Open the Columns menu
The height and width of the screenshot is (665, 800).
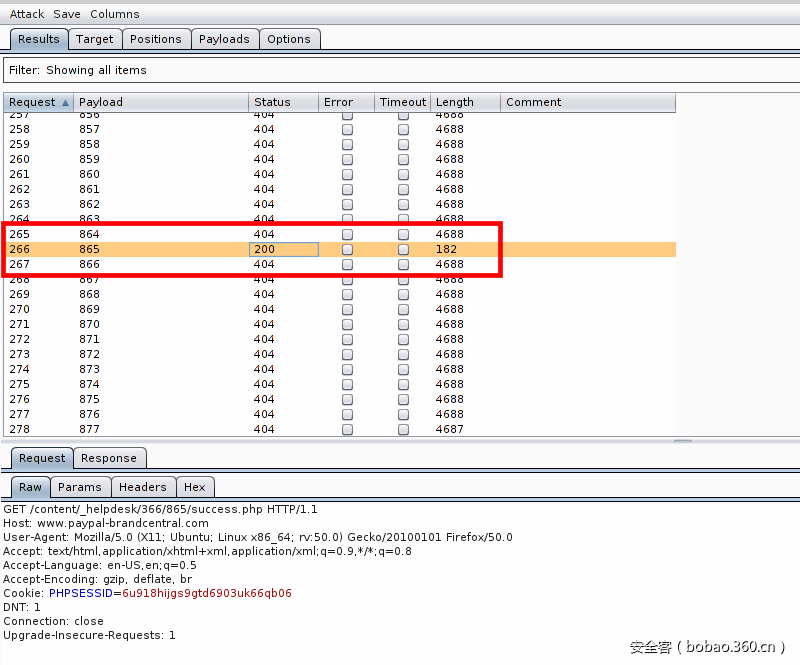(x=115, y=14)
